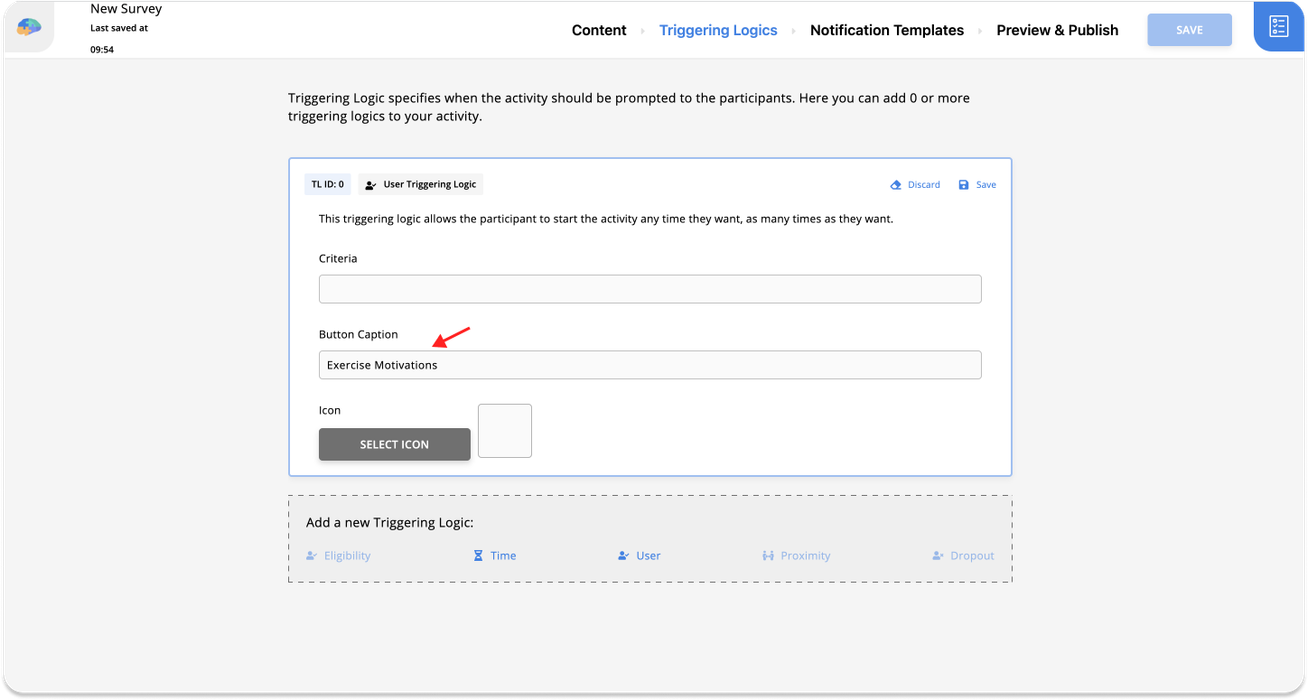Click the Discard eraser icon
The width and height of the screenshot is (1308, 700).
pyautogui.click(x=896, y=185)
